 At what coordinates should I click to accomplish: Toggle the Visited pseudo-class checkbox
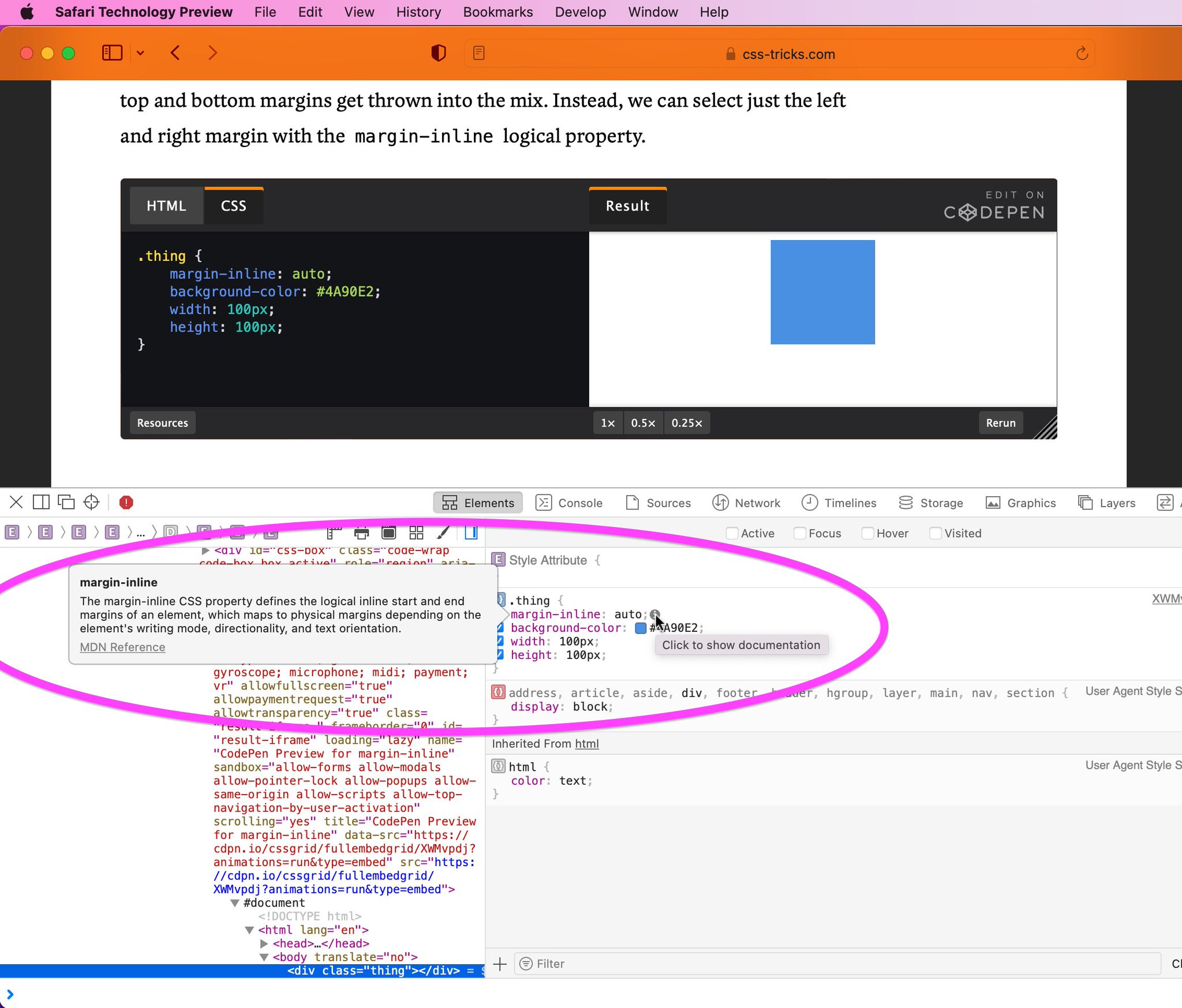935,533
